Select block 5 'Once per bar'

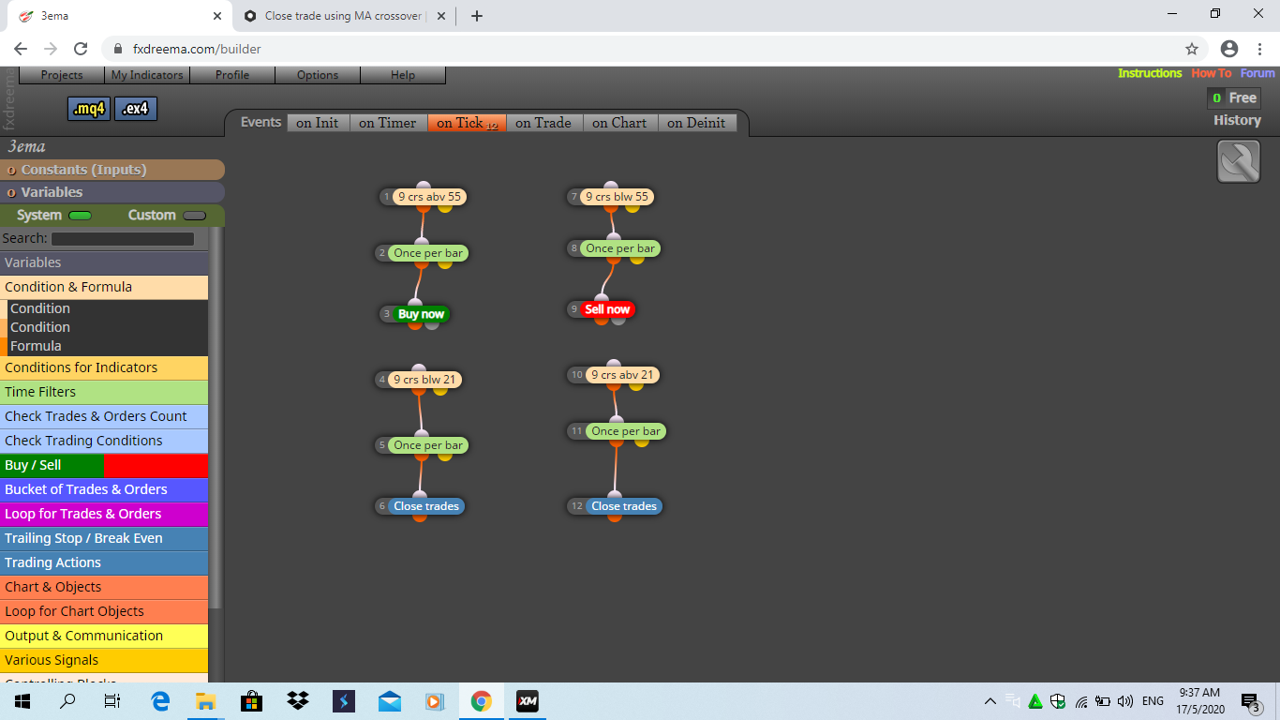click(x=428, y=445)
